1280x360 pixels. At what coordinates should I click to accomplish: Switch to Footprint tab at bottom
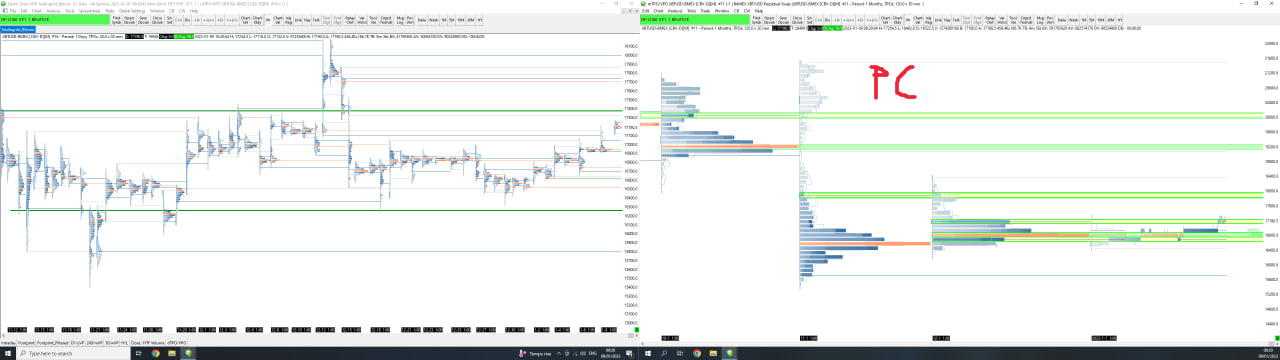26,343
